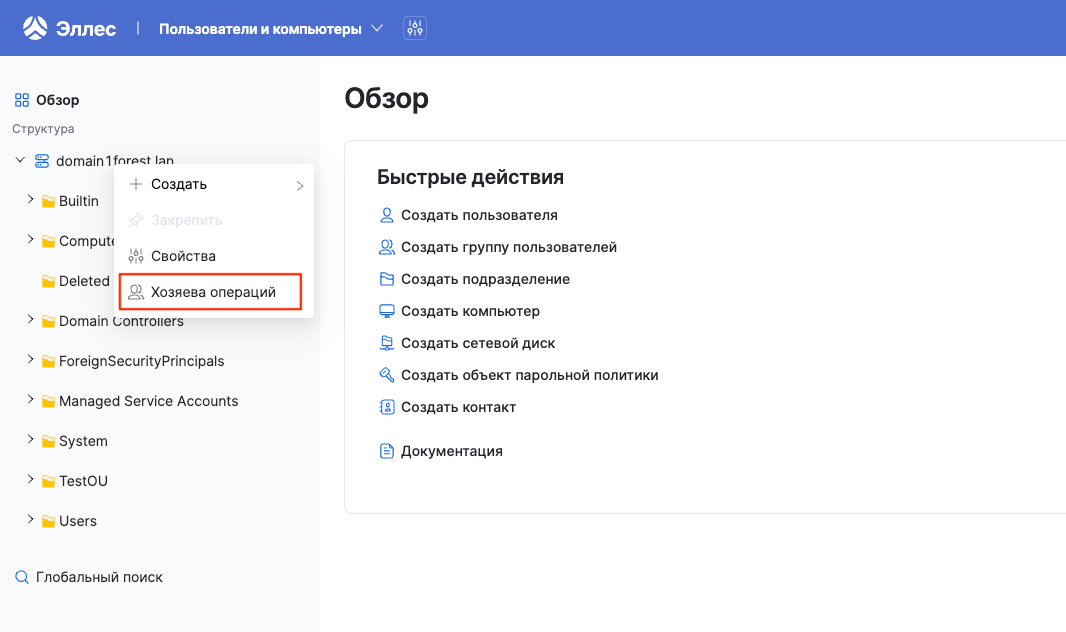
Task: Collapse the domain1forest.lan tree node
Action: (20, 160)
